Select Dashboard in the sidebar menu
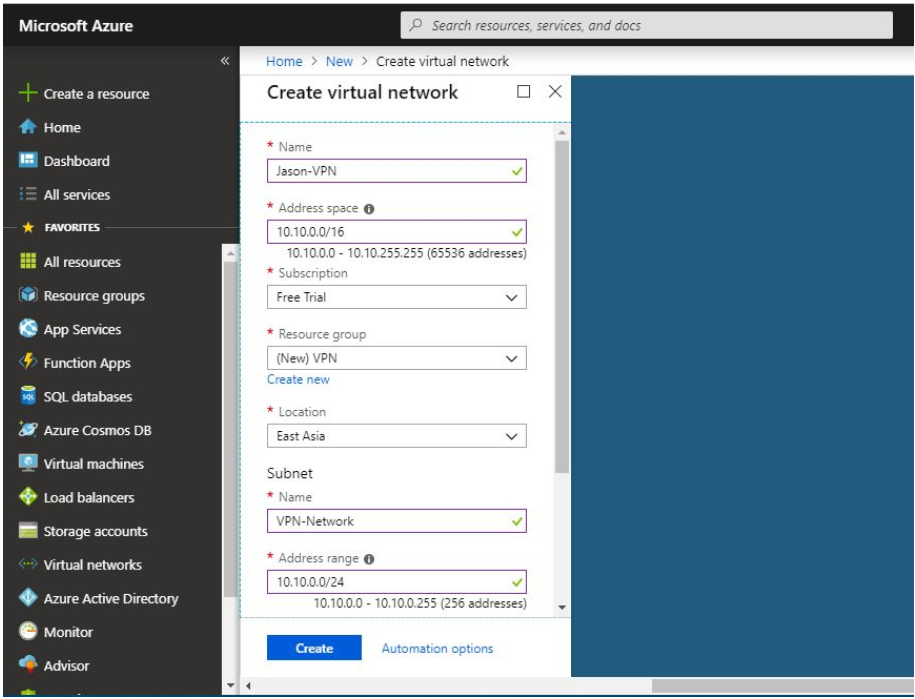Screen dimensions: 915x699 pyautogui.click(x=76, y=161)
